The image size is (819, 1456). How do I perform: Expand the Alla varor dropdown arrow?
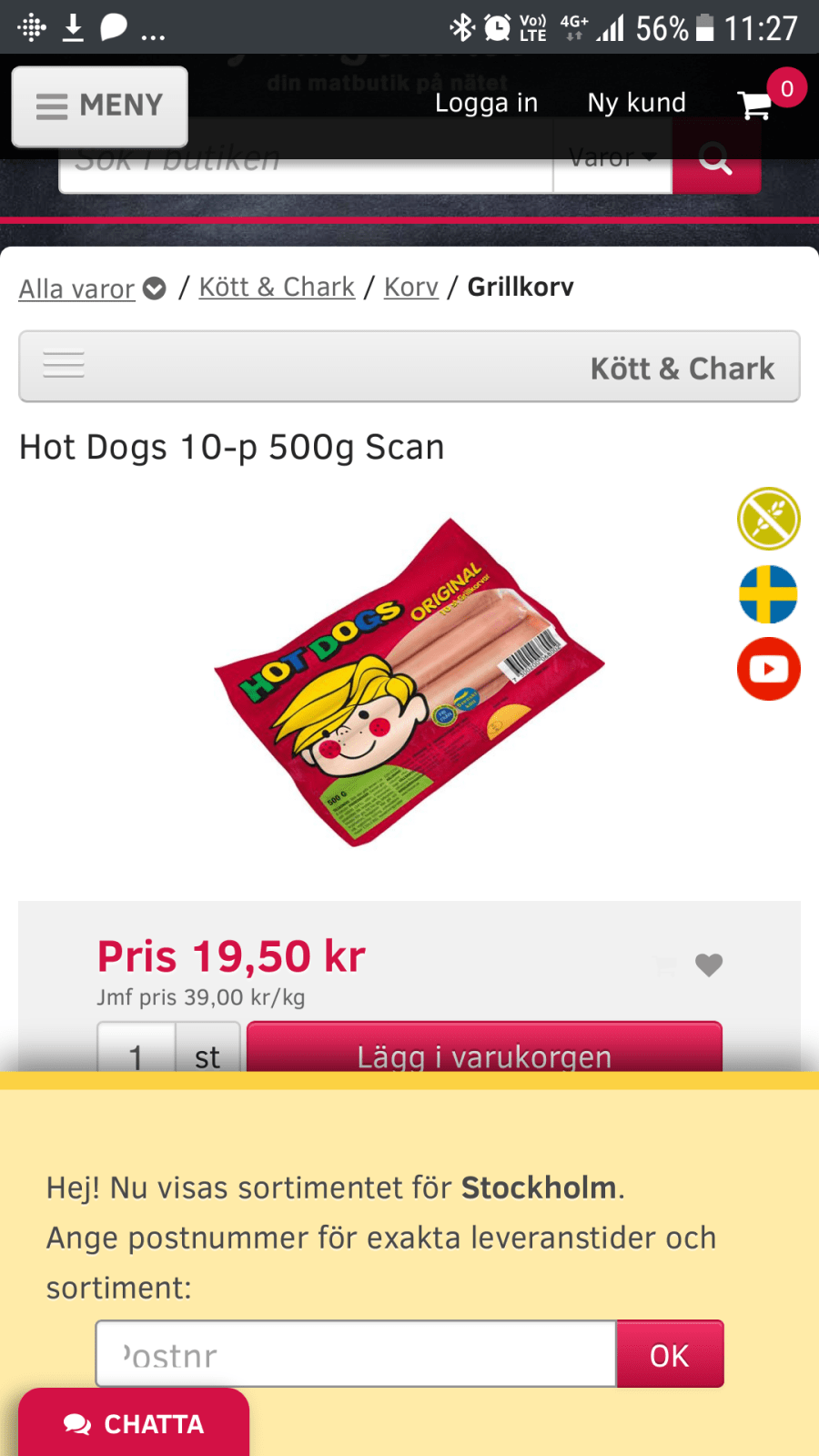pos(155,288)
